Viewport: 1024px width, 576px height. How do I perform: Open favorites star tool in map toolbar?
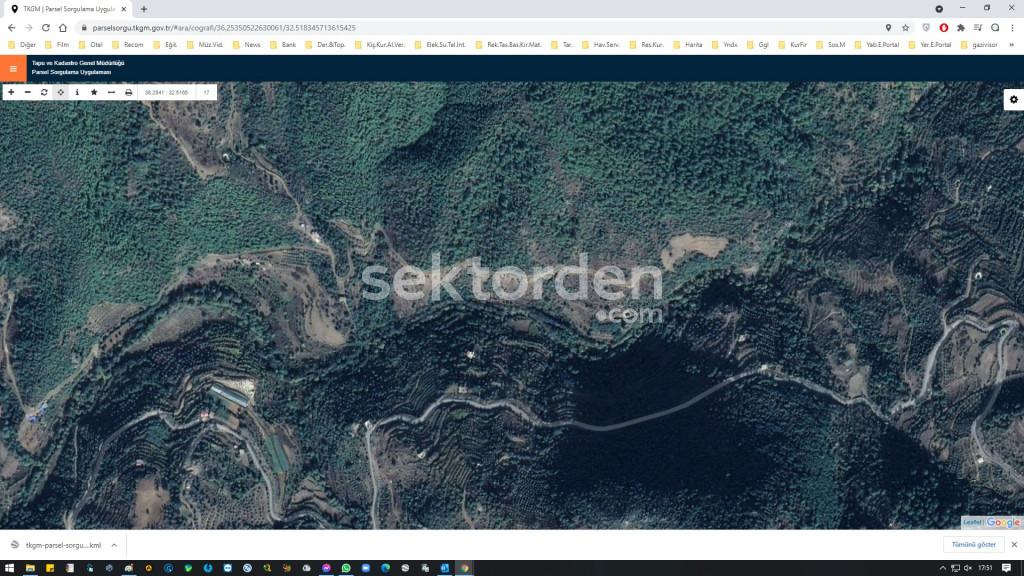pos(94,92)
